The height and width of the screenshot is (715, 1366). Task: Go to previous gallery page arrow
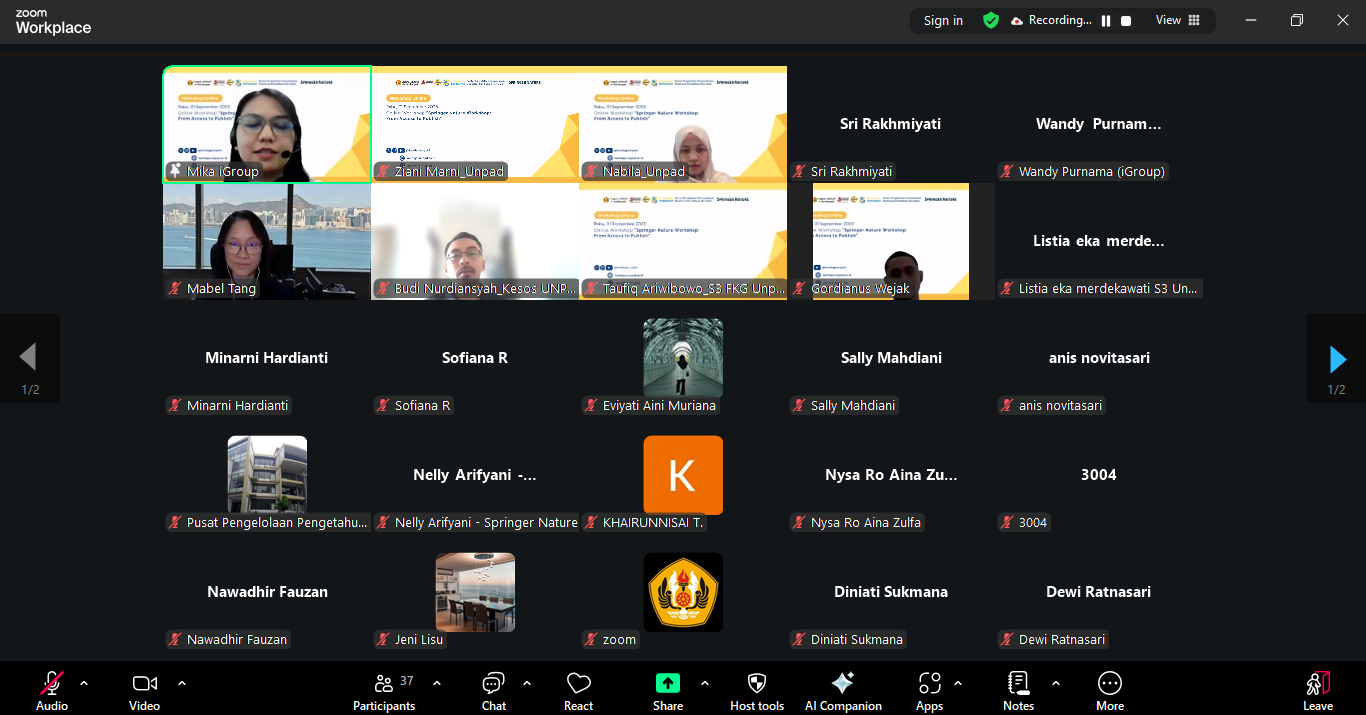[x=29, y=358]
